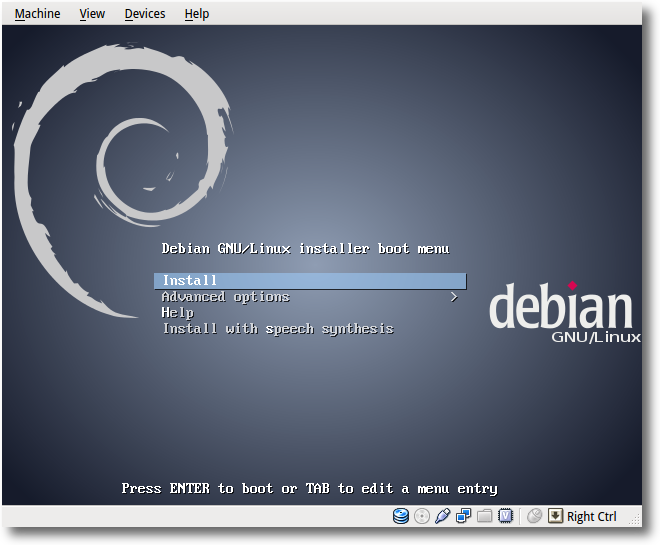Open the View menu
The image size is (660, 545).
(92, 14)
